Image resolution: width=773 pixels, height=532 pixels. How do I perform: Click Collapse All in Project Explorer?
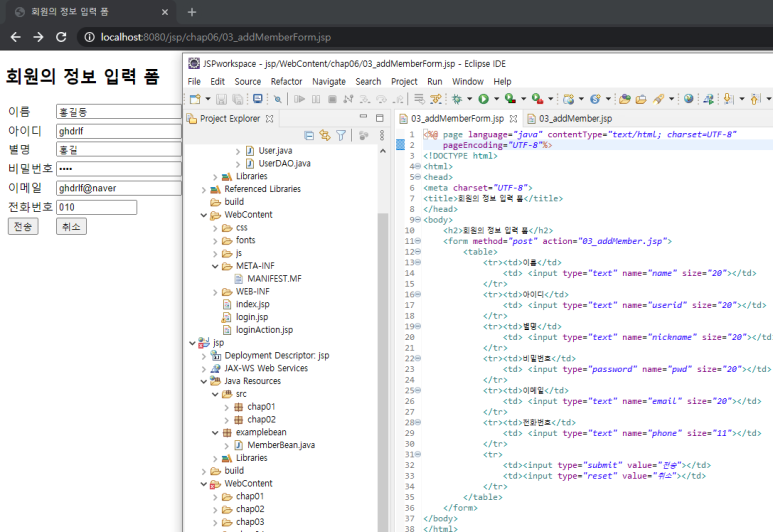[309, 135]
